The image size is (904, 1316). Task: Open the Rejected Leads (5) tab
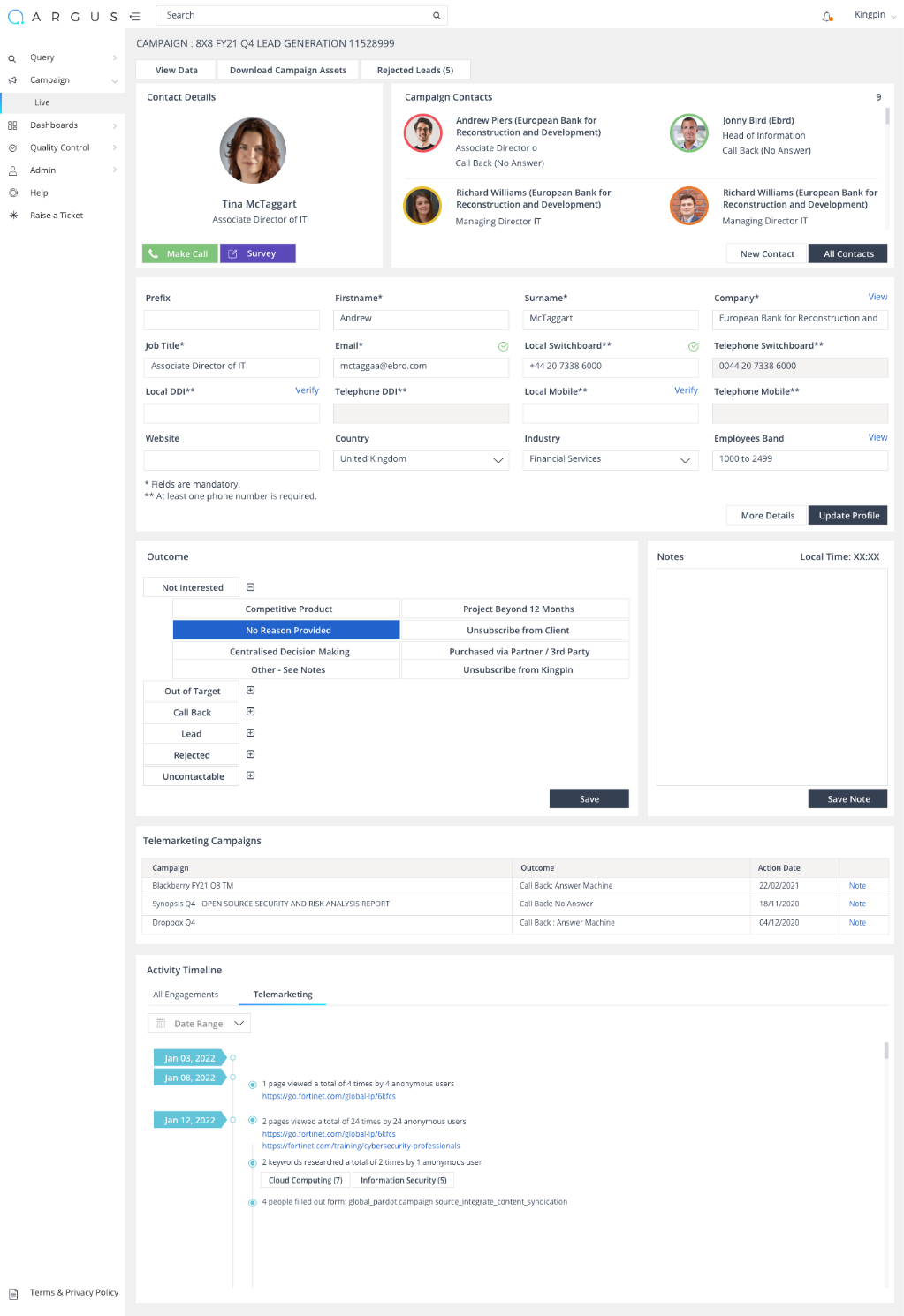(415, 71)
